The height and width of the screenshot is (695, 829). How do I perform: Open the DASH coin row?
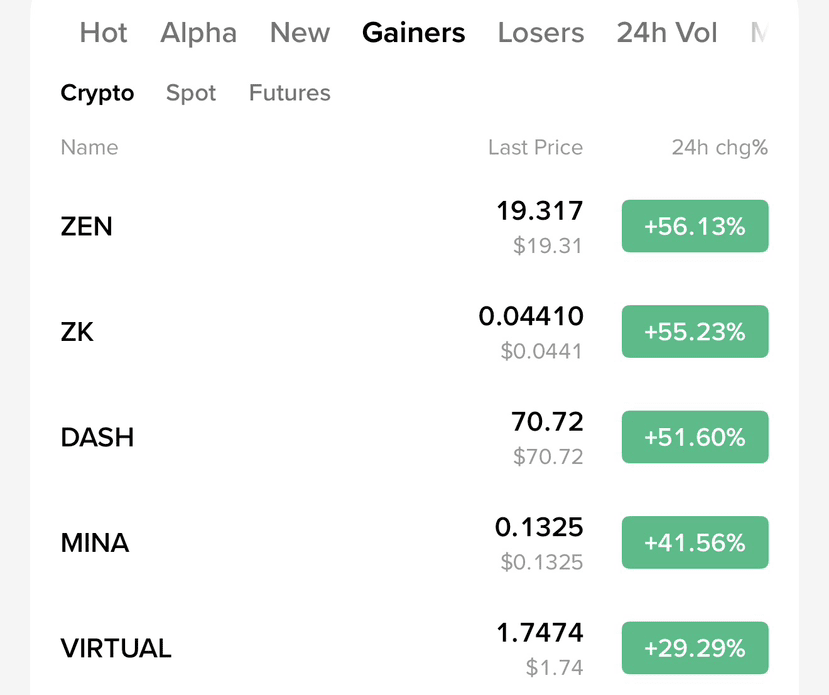click(414, 437)
